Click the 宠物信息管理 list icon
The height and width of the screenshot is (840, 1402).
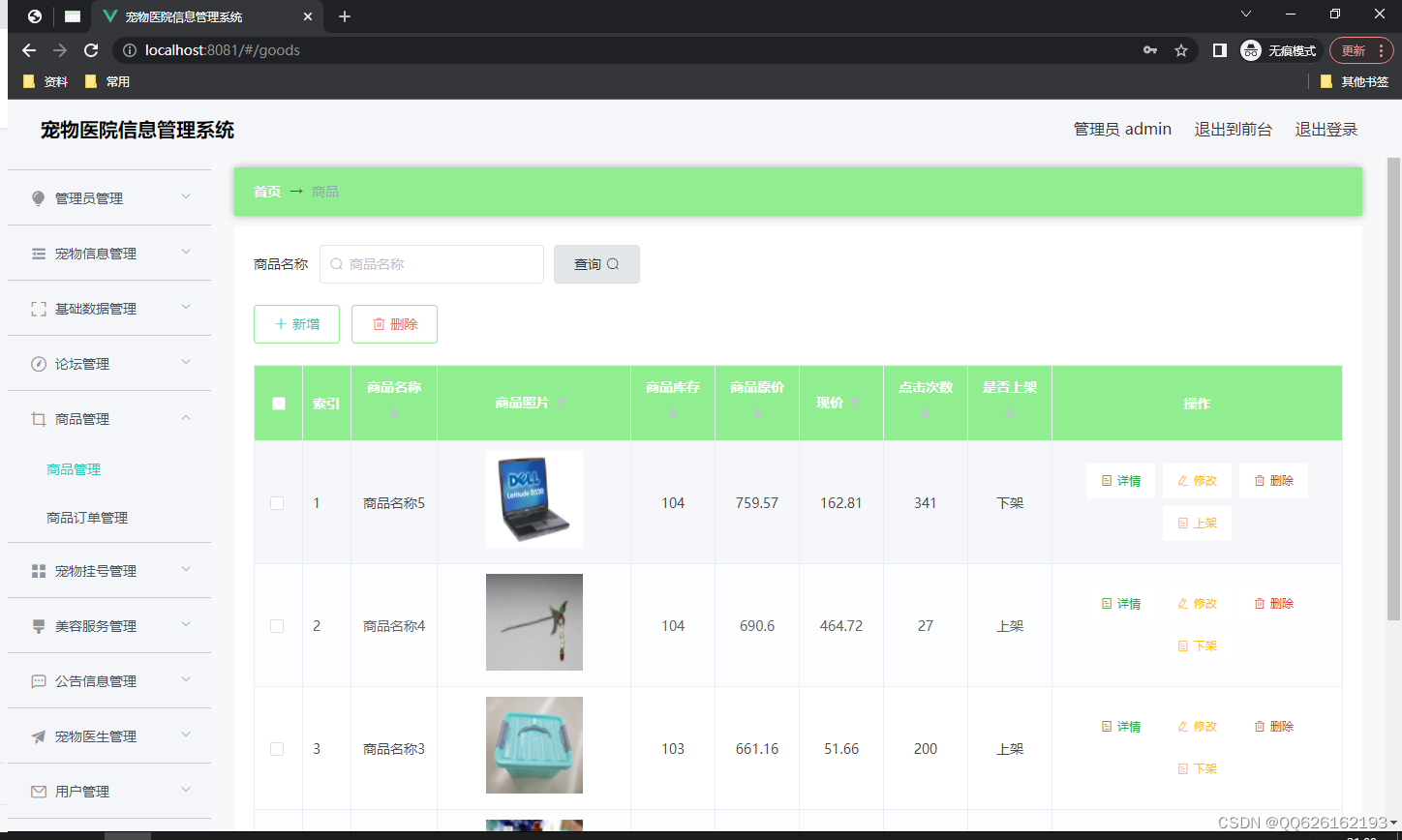click(39, 254)
